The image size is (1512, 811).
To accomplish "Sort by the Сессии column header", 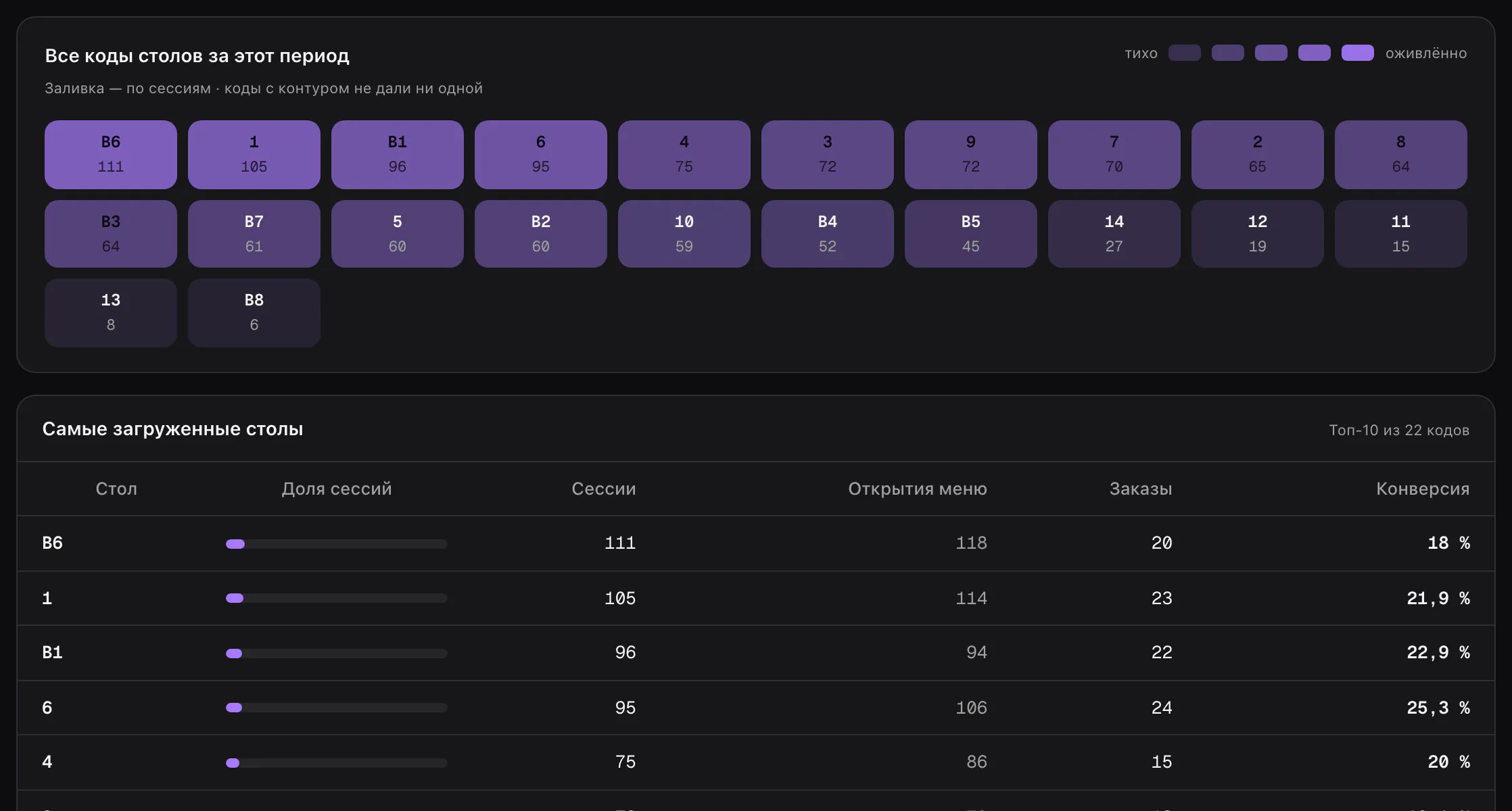I will point(604,489).
